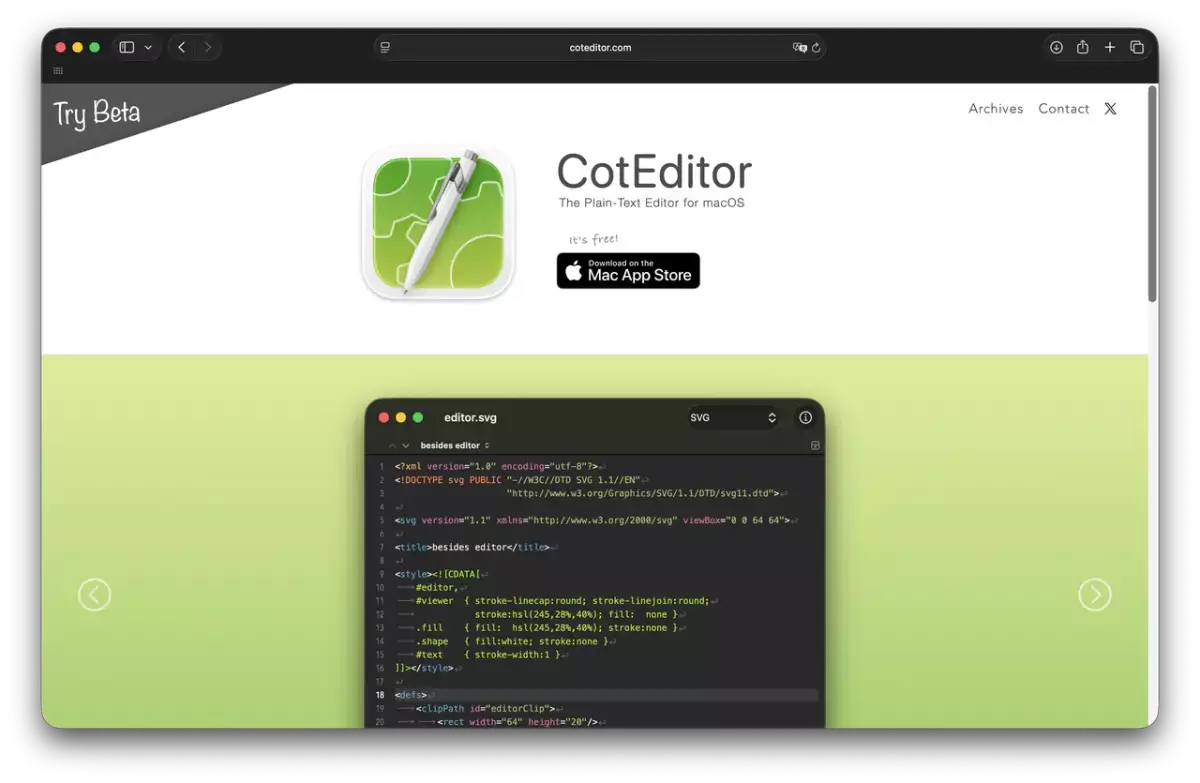Viewport: 1200px width, 783px height.
Task: Open the page settings icon in address bar
Action: [x=385, y=47]
